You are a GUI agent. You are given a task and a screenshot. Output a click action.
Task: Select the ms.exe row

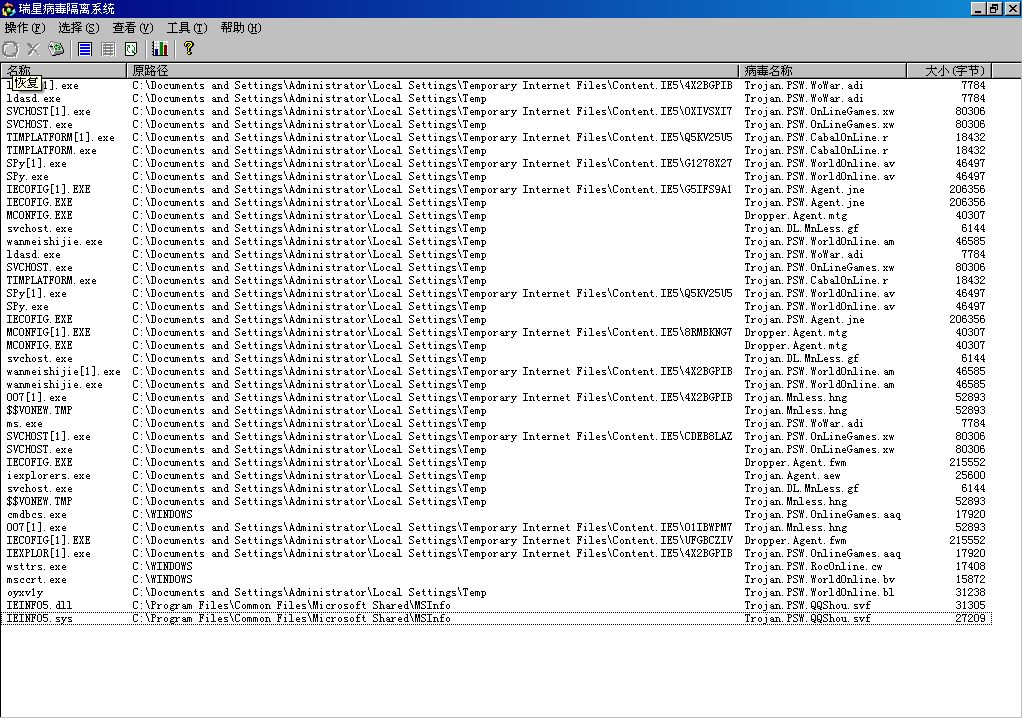496,423
